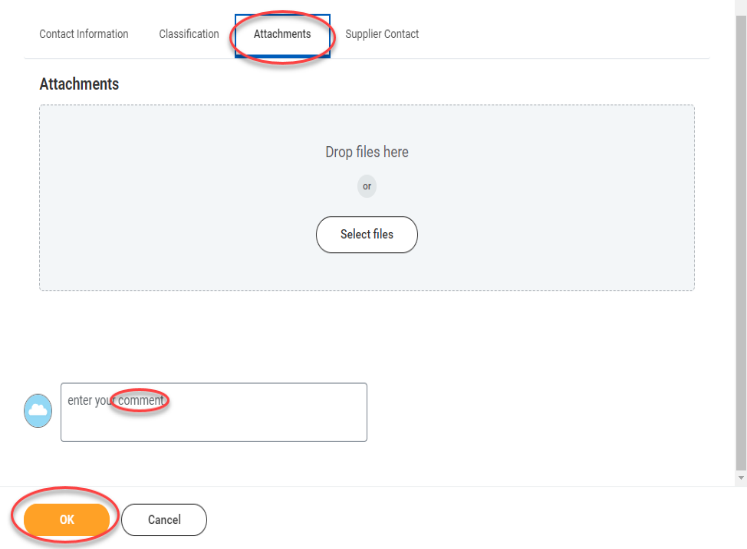Focus the 'enter your comment' text box

[214, 412]
